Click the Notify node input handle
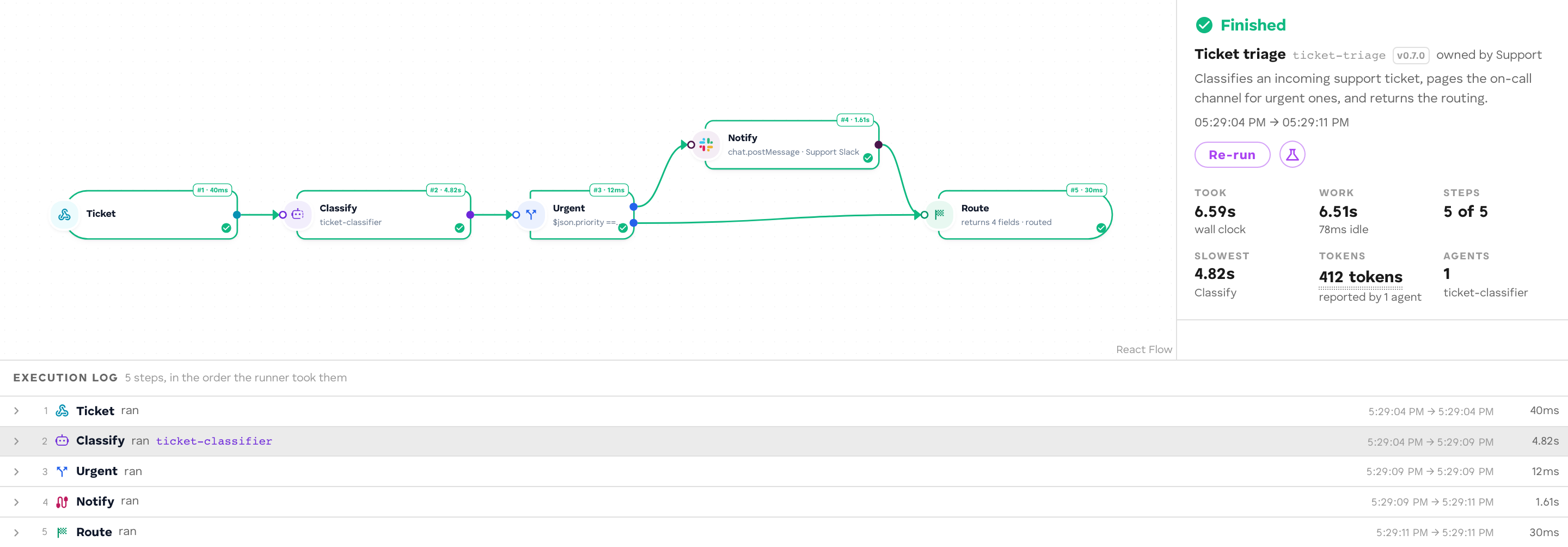The height and width of the screenshot is (547, 1568). 691,144
